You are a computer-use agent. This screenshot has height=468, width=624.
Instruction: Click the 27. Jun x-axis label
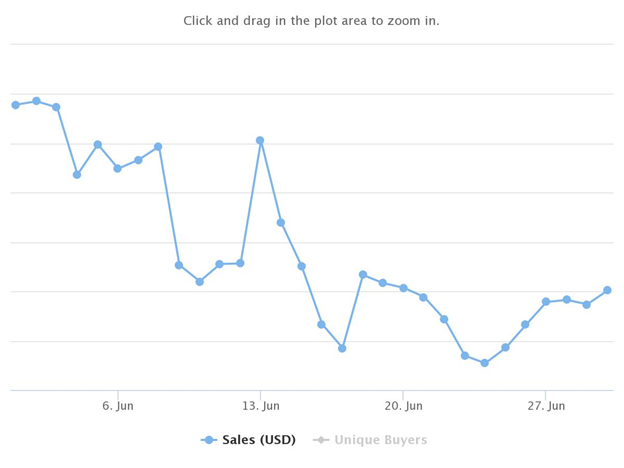tap(546, 406)
